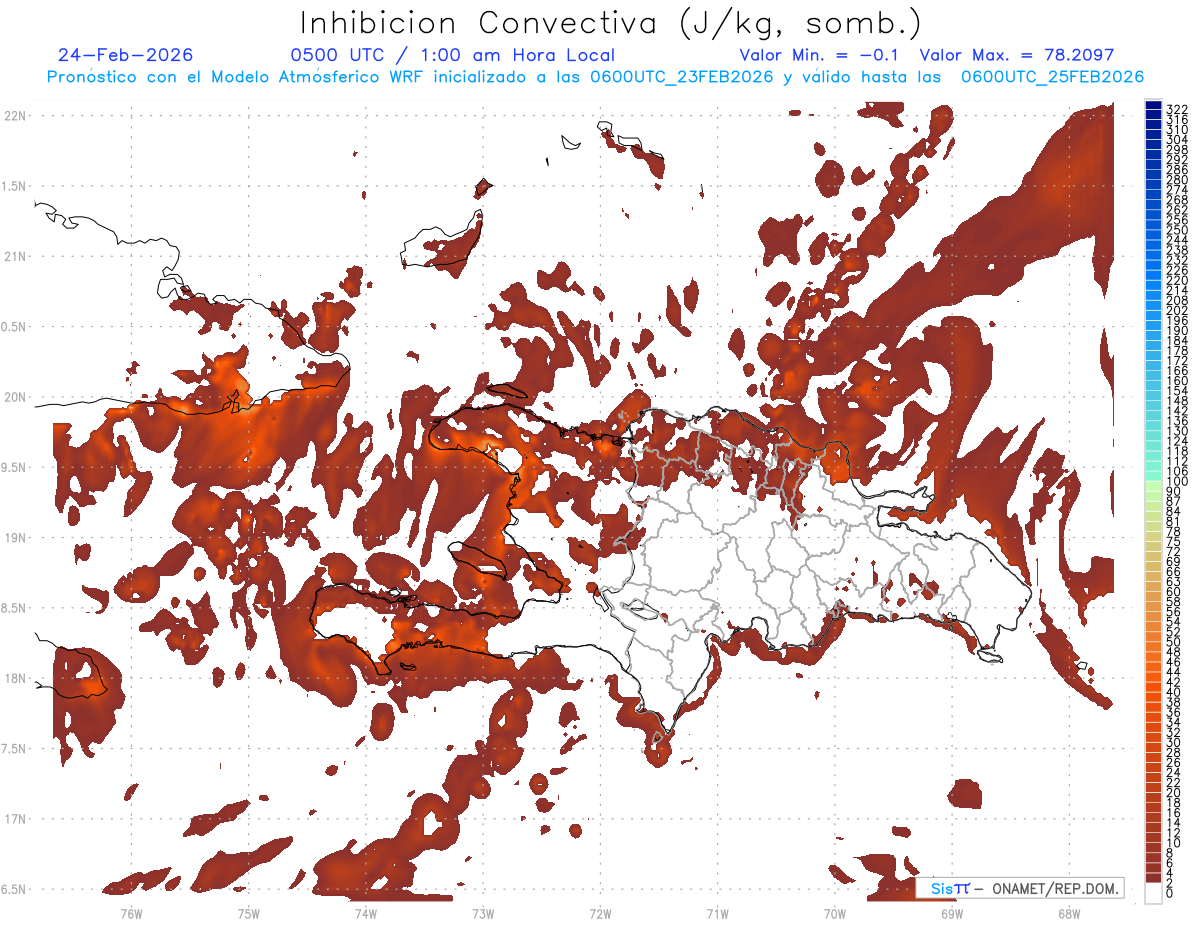The width and height of the screenshot is (1200, 927).
Task: Click the '6.5N' latitude label
Action: pyautogui.click(x=15, y=889)
